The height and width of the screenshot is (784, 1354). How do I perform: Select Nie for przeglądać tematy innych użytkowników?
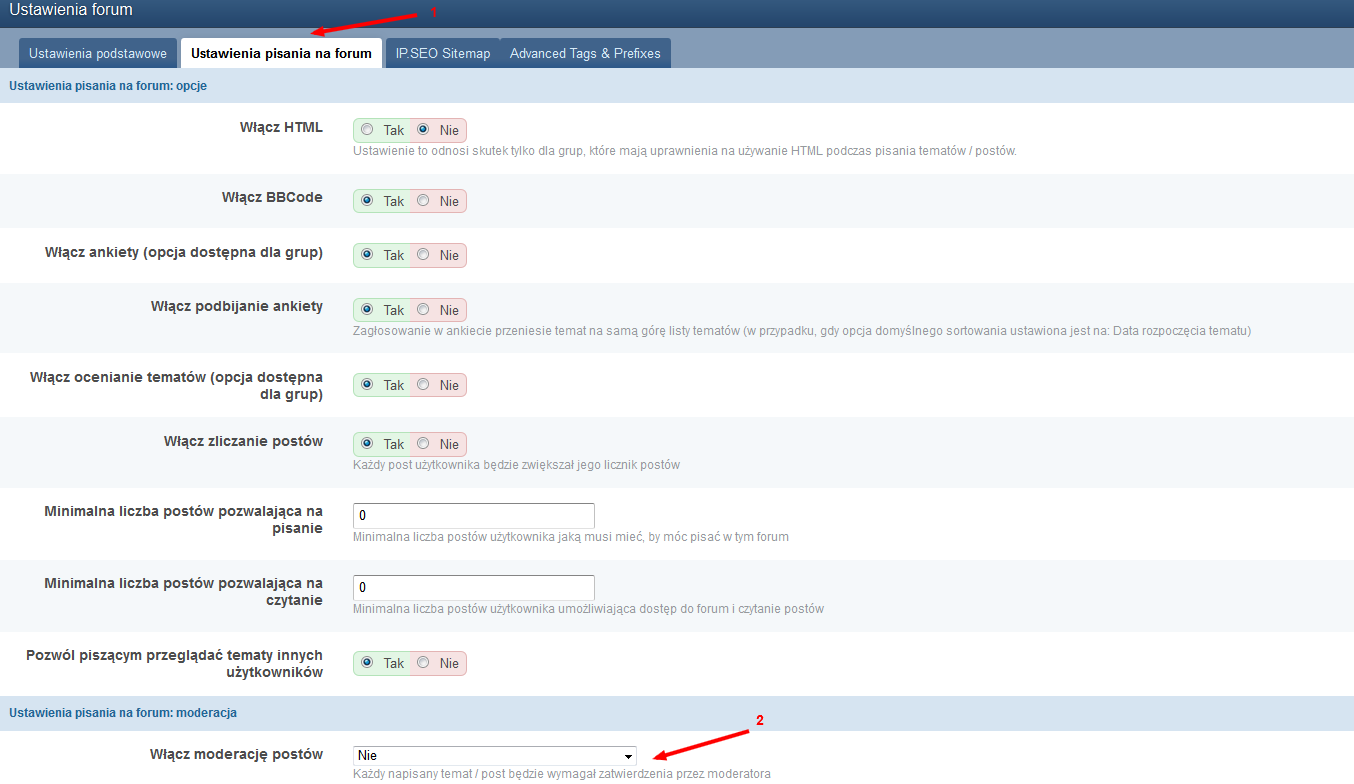point(423,663)
